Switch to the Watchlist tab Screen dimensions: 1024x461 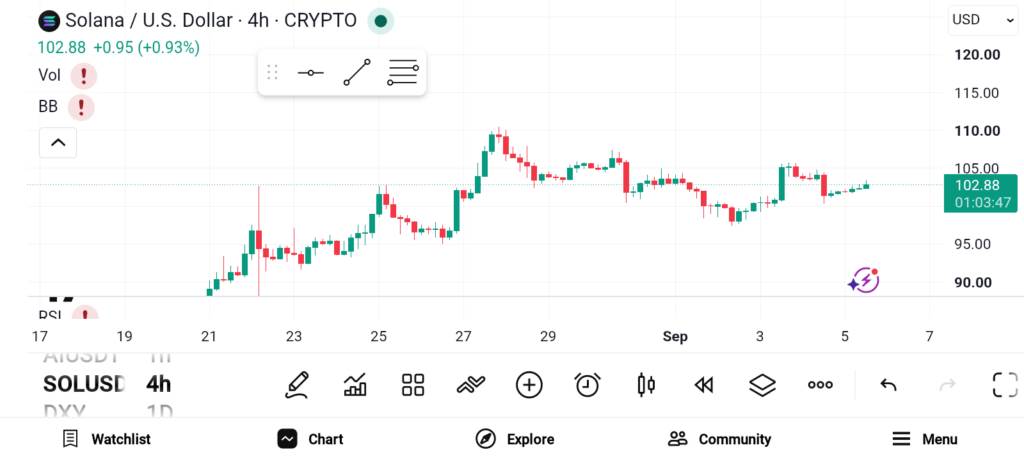106,439
